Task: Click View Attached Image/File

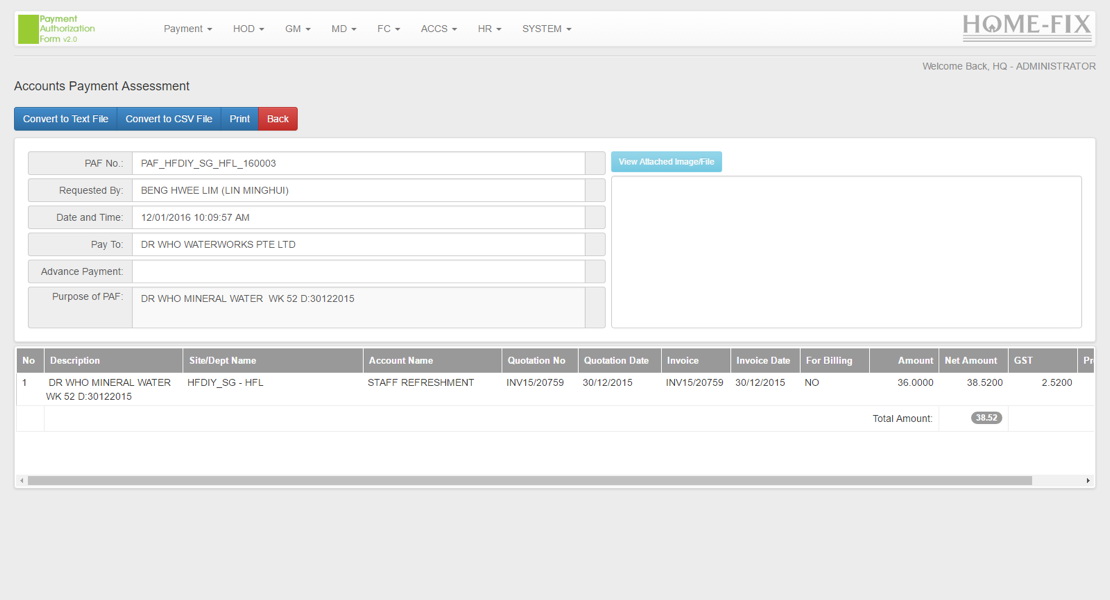Action: tap(666, 161)
